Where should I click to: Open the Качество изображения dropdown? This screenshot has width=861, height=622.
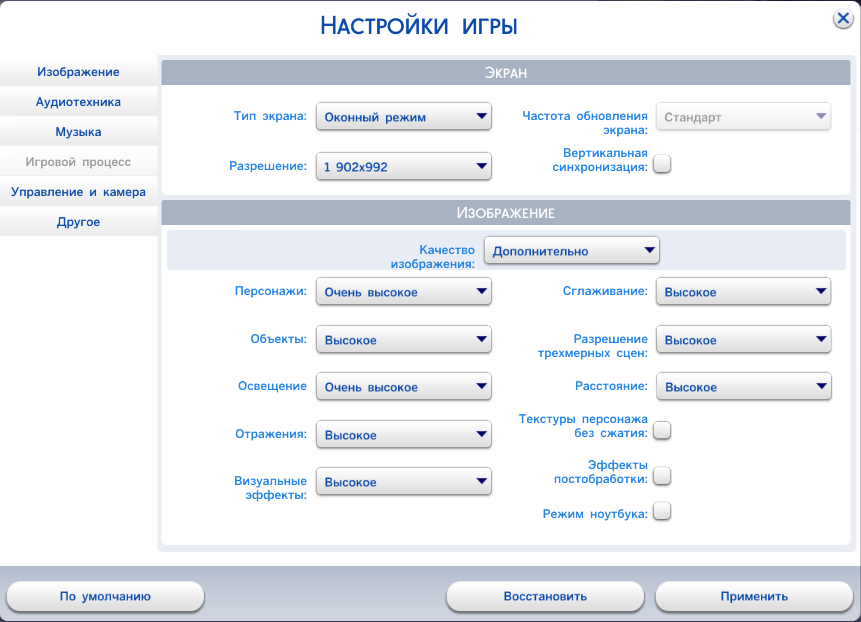coord(572,250)
